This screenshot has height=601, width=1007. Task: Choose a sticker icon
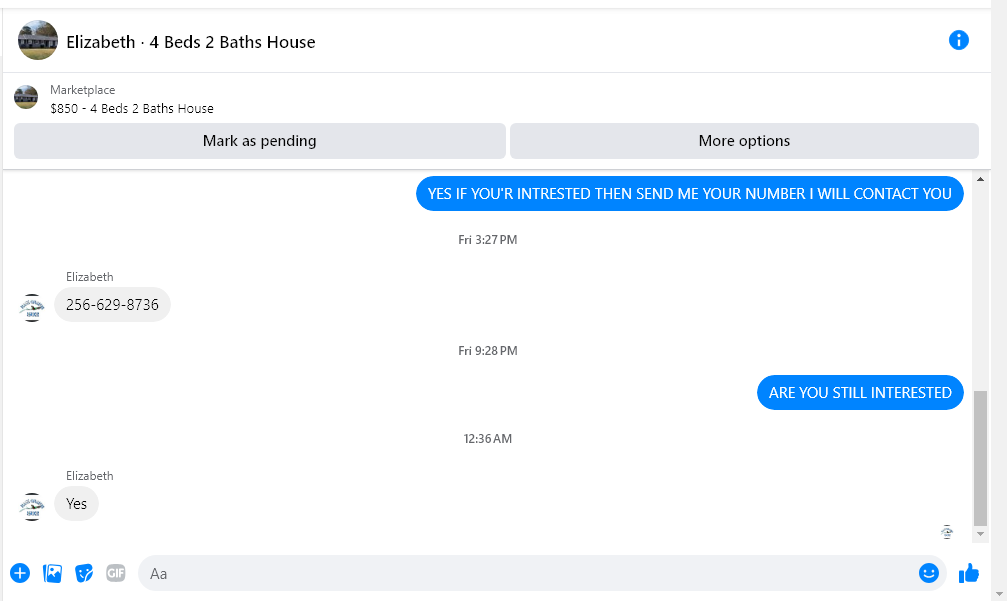[84, 573]
